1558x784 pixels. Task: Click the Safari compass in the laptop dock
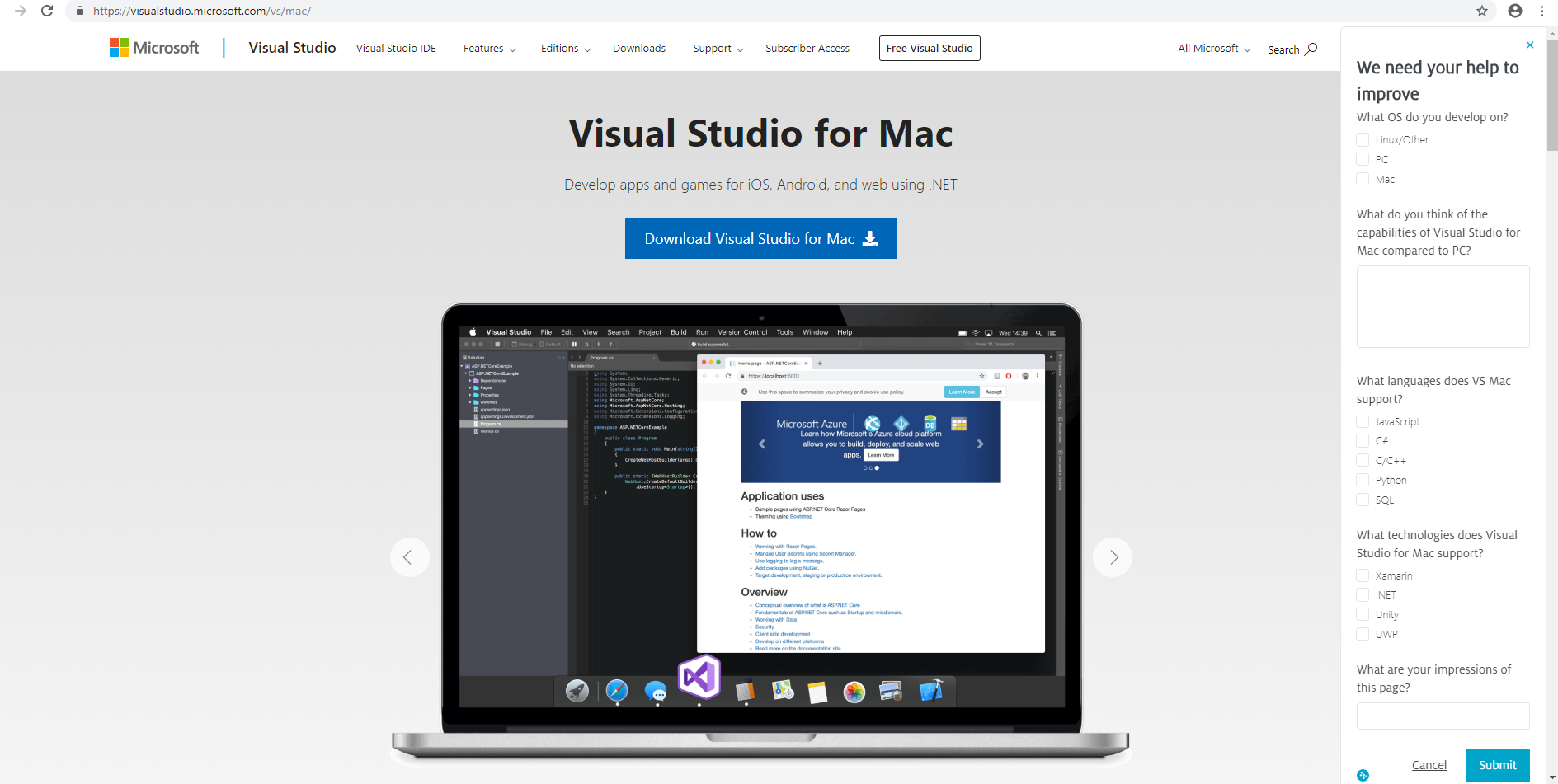tap(617, 691)
